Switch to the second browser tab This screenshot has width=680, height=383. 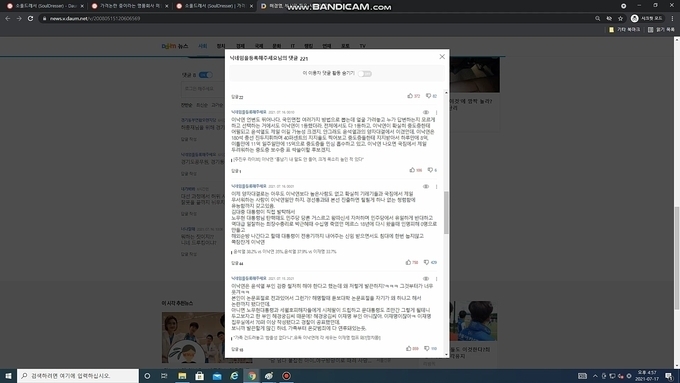pyautogui.click(x=130, y=6)
